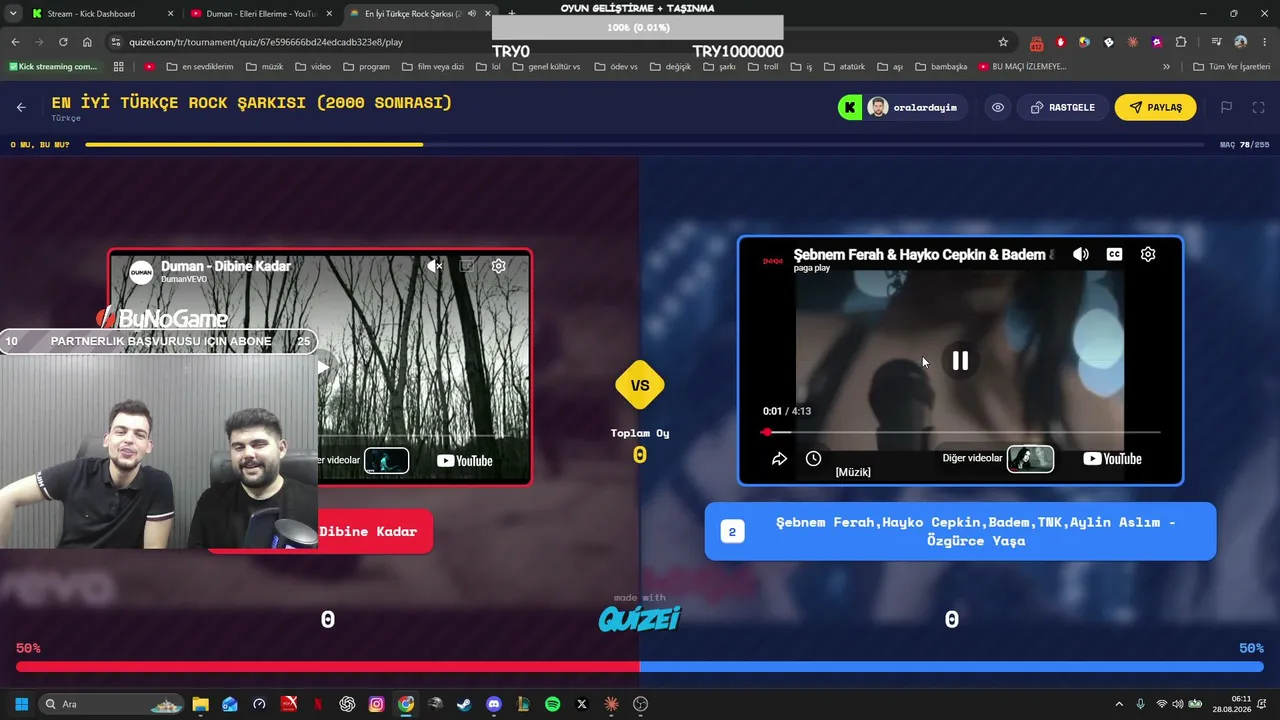Open Steam from the taskbar

(464, 704)
